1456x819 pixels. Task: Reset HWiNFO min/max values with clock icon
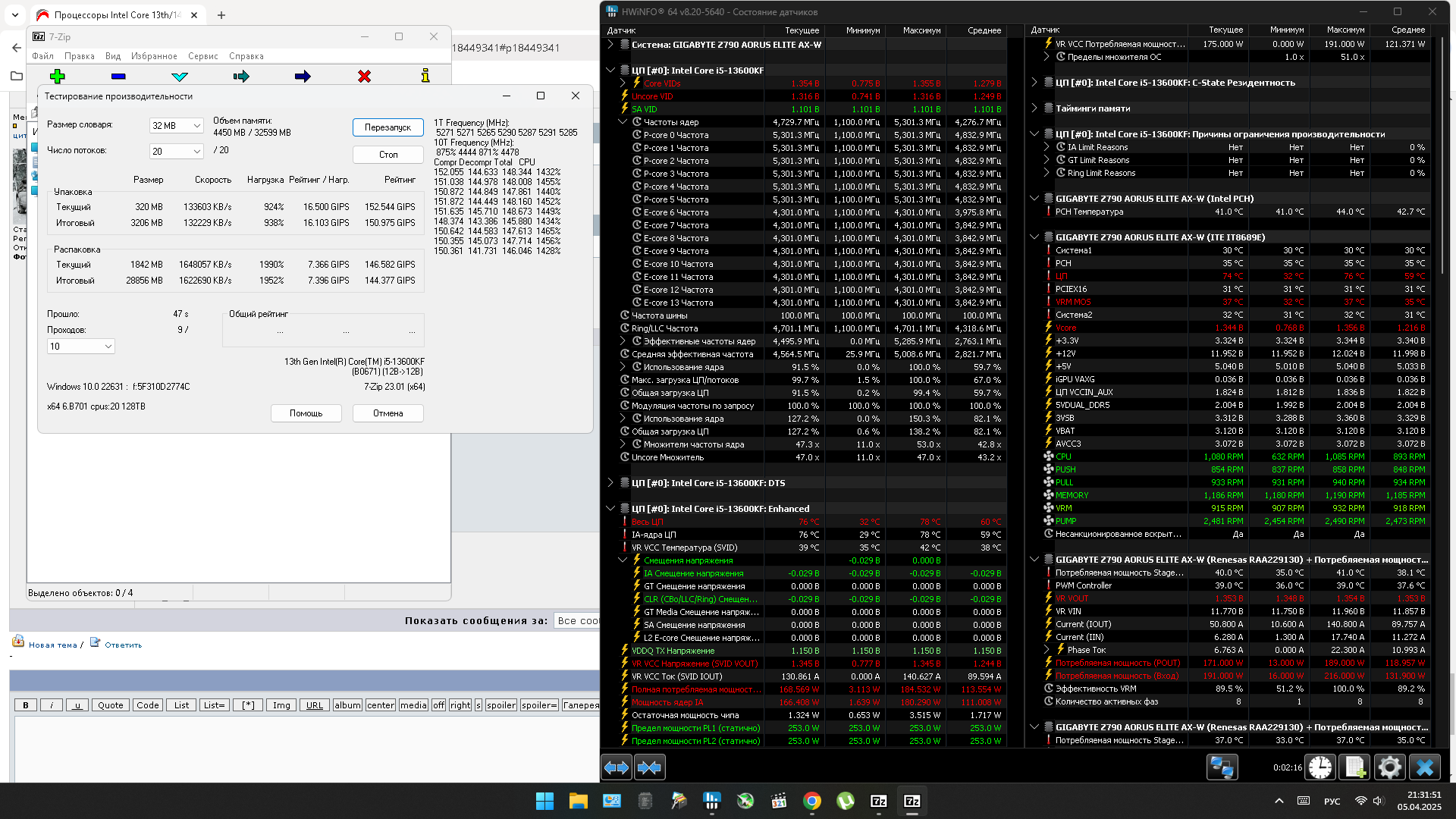click(x=1320, y=767)
